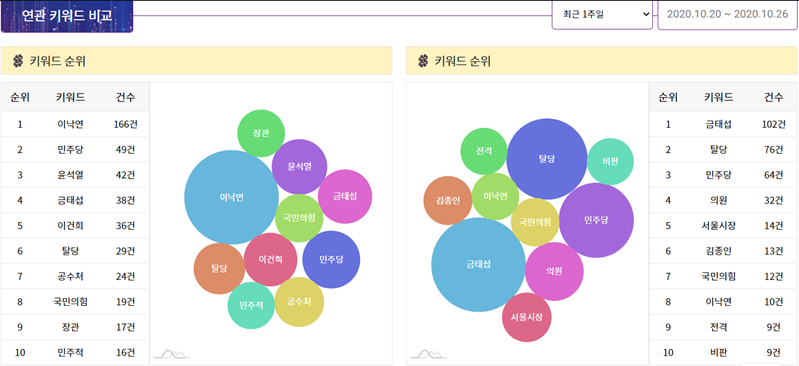The image size is (799, 366).
Task: Select the orange 탈당 bubble in left chart
Action: click(219, 269)
